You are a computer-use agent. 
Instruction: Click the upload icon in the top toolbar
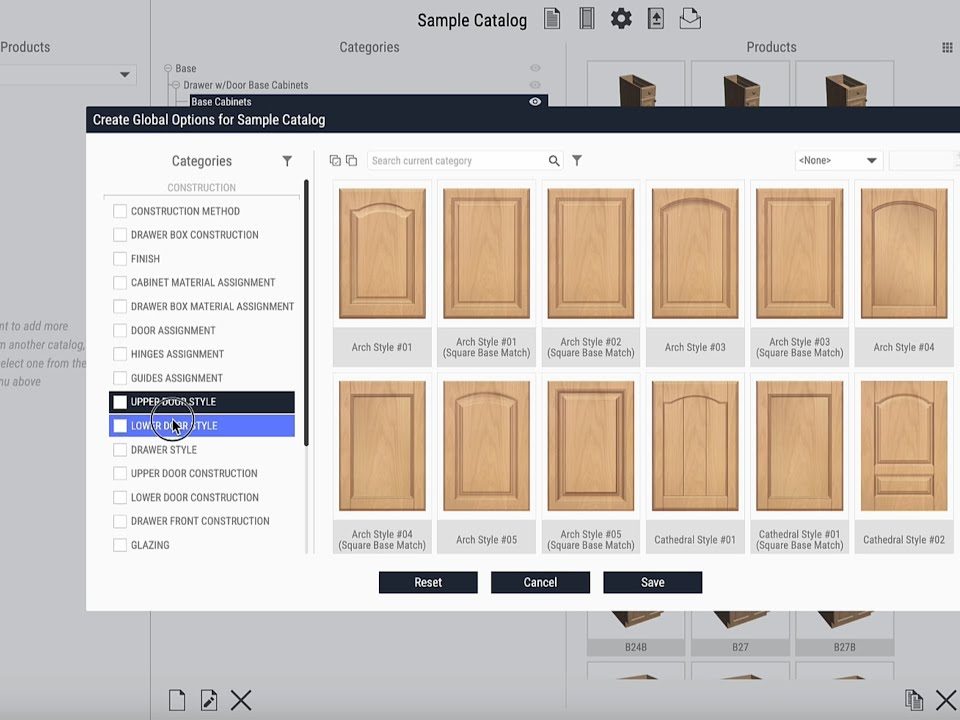click(x=655, y=19)
